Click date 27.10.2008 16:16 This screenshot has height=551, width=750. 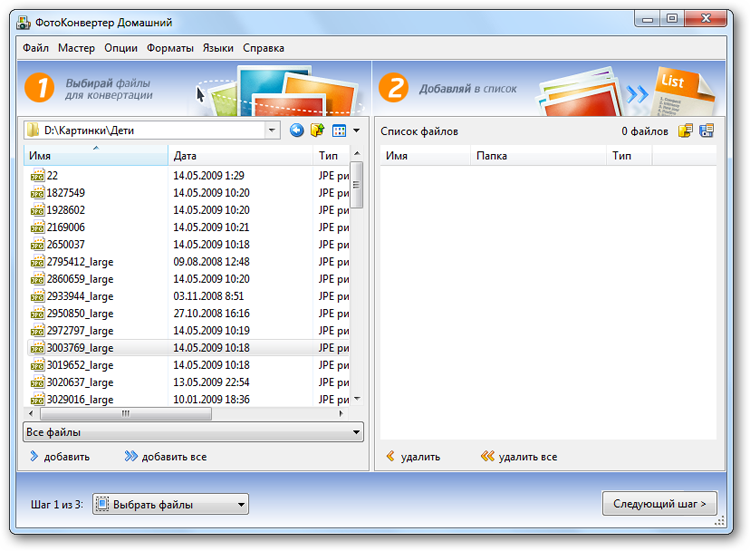click(211, 313)
